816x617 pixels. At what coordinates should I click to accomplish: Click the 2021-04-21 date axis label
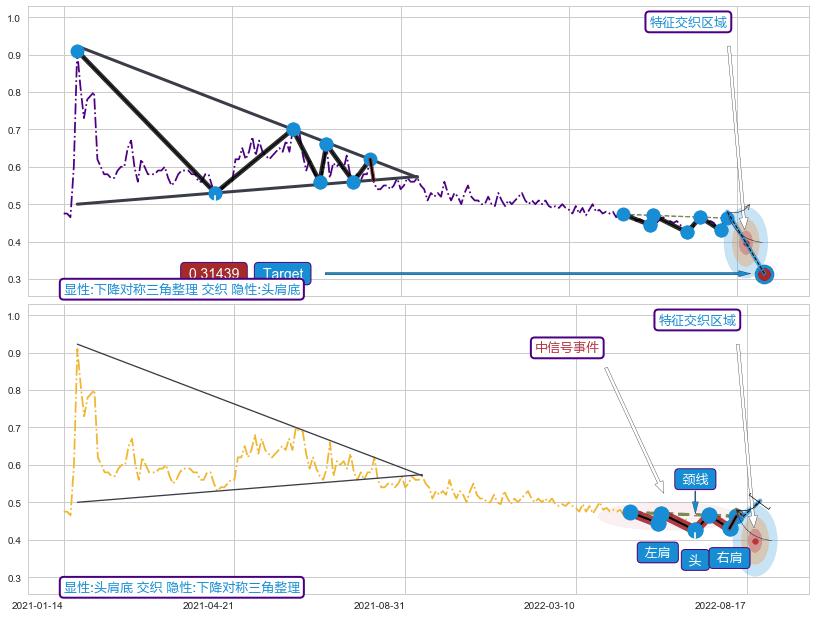point(208,605)
